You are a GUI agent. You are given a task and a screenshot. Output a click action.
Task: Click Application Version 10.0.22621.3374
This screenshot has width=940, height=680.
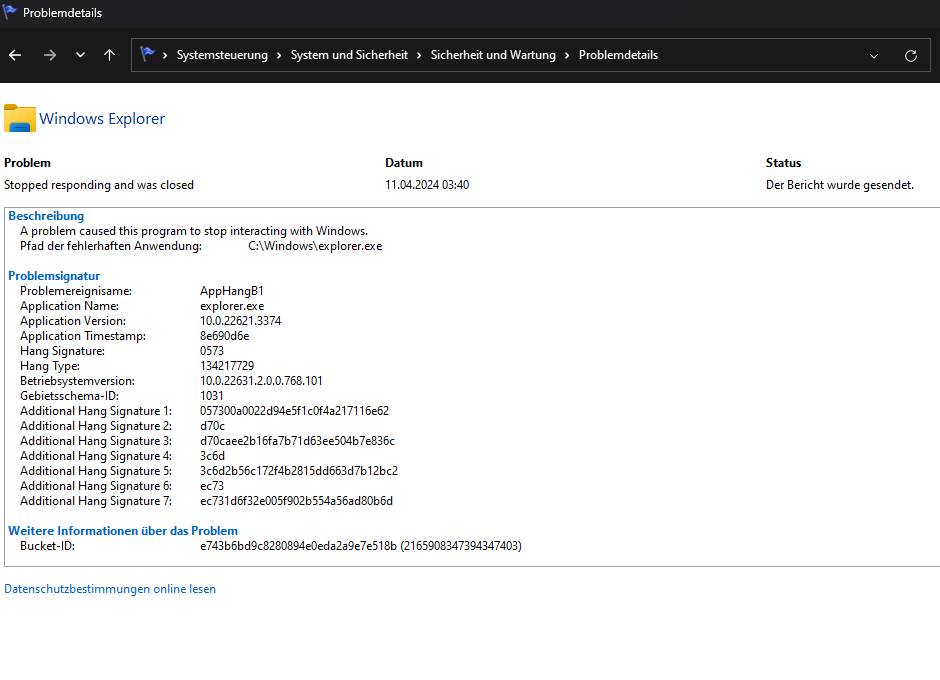[x=240, y=321]
